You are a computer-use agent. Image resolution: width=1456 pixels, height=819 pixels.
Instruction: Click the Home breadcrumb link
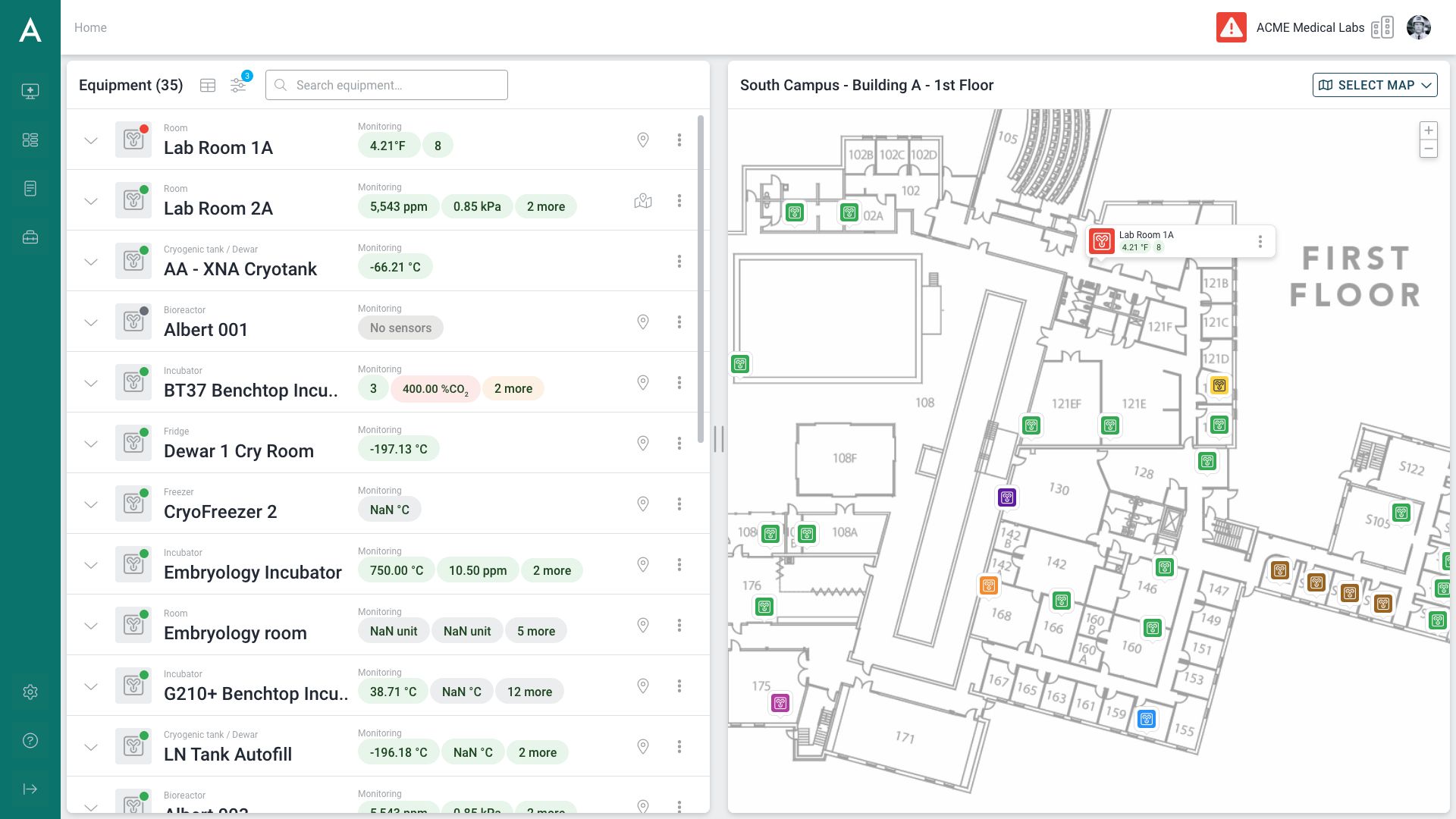90,28
